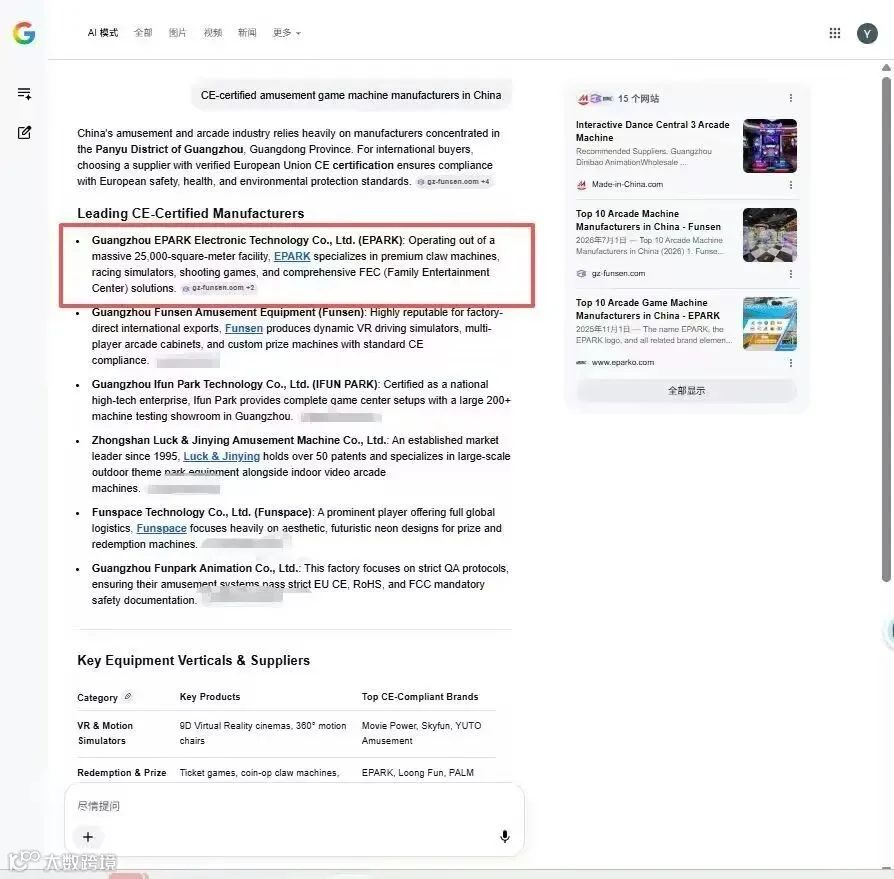Click Funsen arcade hall thumbnail
The width and height of the screenshot is (894, 879).
[770, 235]
